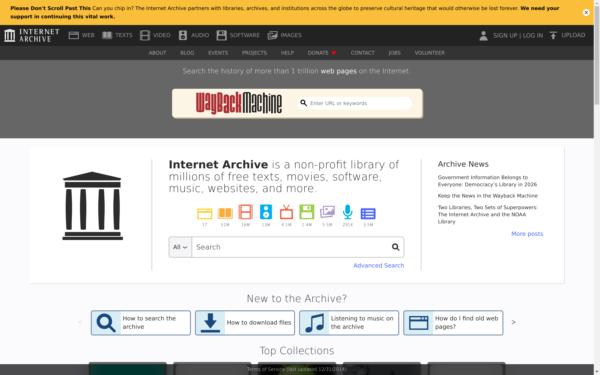The height and width of the screenshot is (375, 600).
Task: Open the Advanced Search link
Action: pos(378,266)
